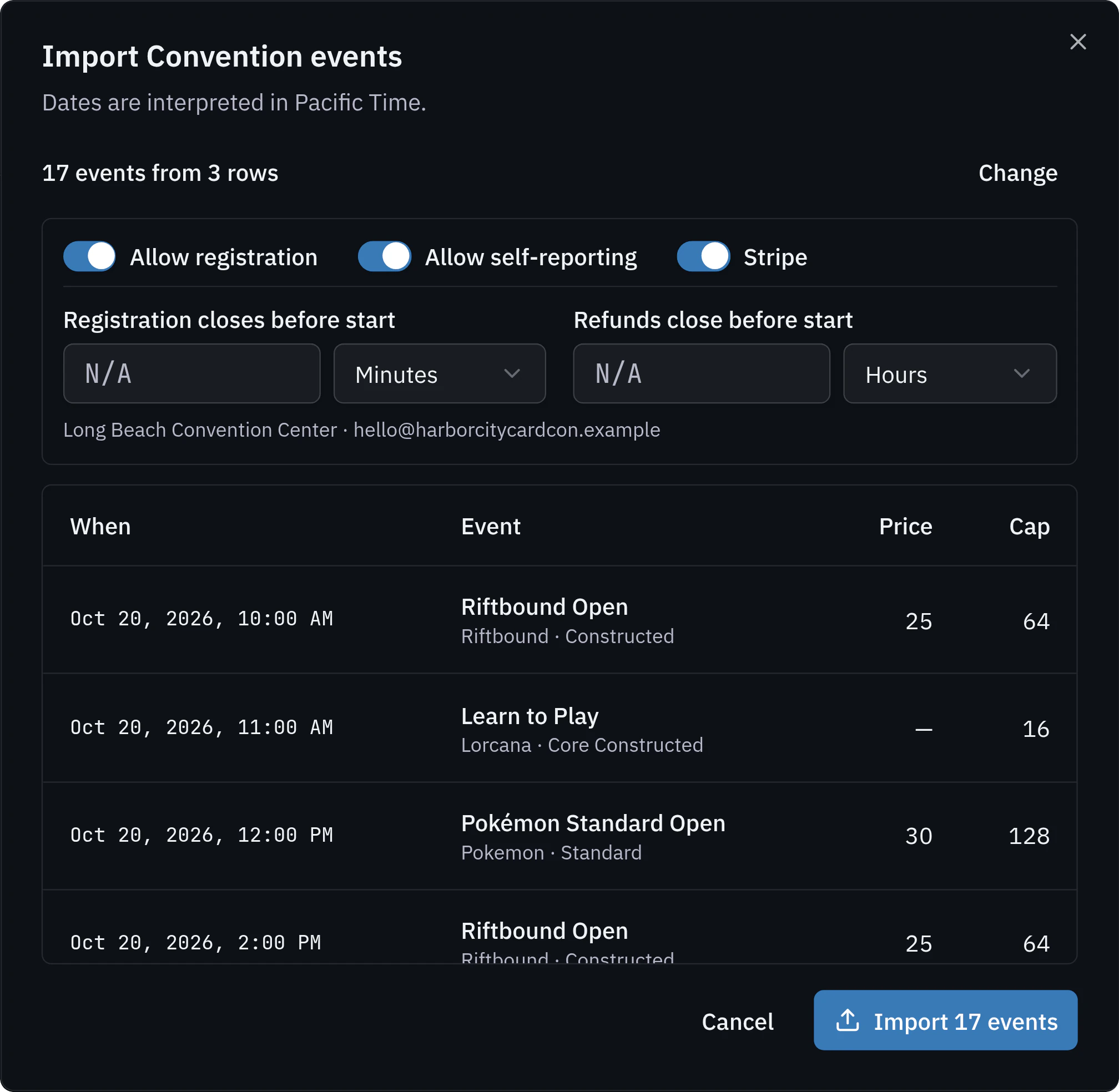Click the Cap column header
Image resolution: width=1119 pixels, height=1092 pixels.
1030,527
